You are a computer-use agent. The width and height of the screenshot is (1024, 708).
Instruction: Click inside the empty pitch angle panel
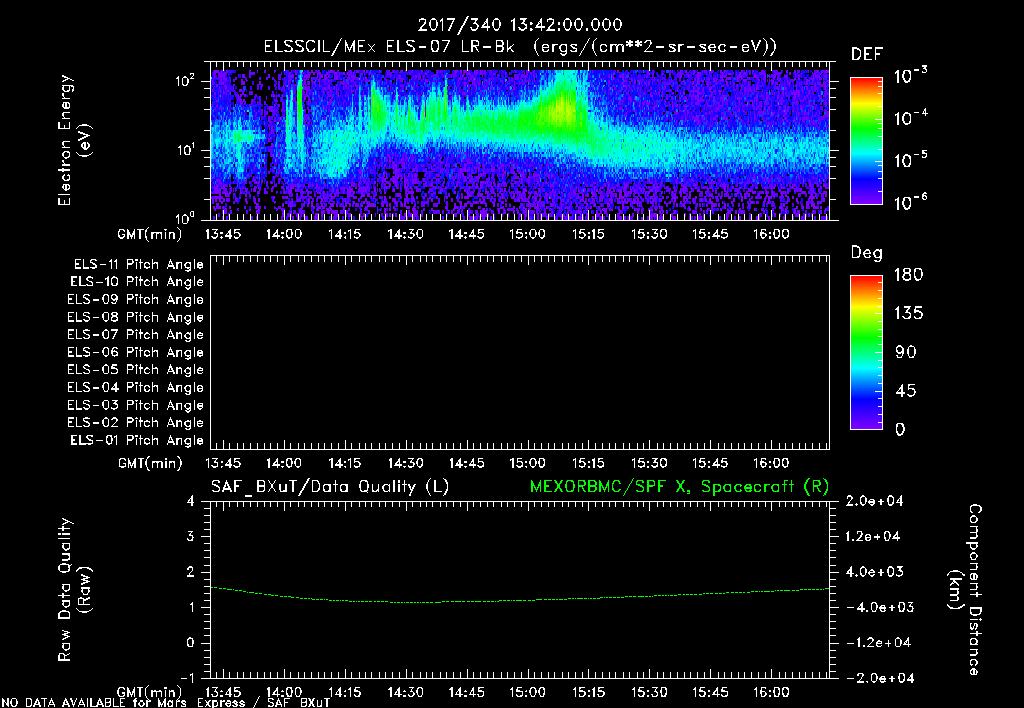point(518,352)
